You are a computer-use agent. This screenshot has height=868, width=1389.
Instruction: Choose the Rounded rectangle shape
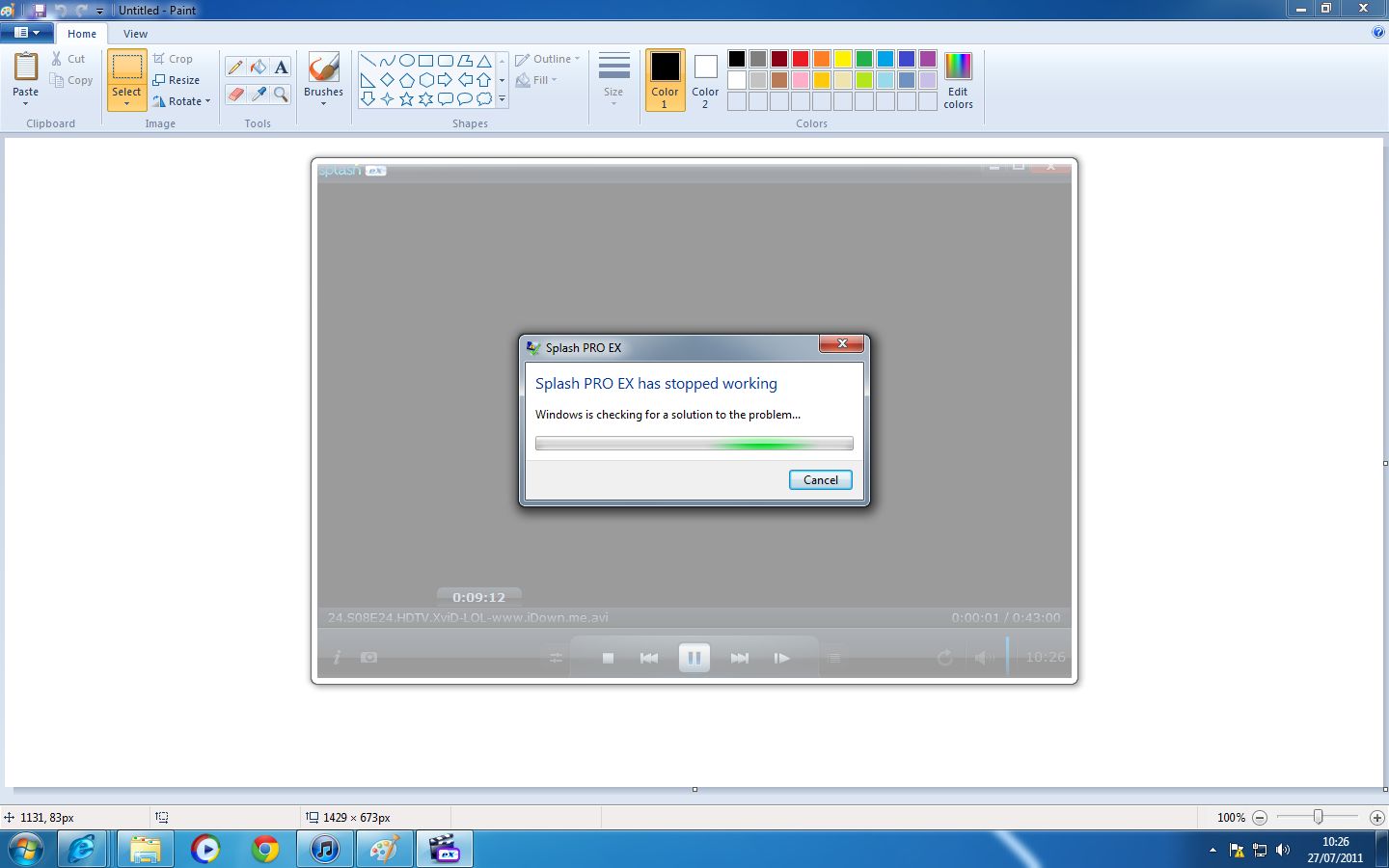[446, 61]
